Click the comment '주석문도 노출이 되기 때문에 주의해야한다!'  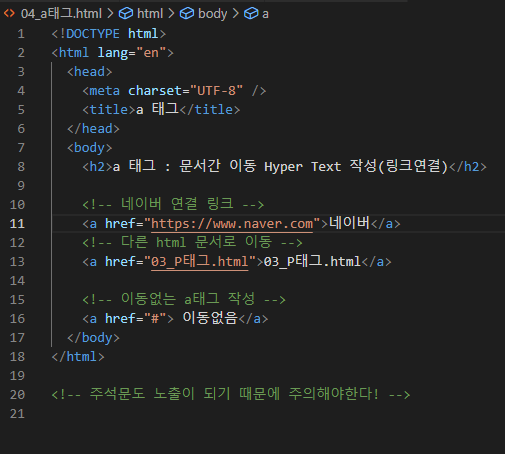(x=234, y=394)
